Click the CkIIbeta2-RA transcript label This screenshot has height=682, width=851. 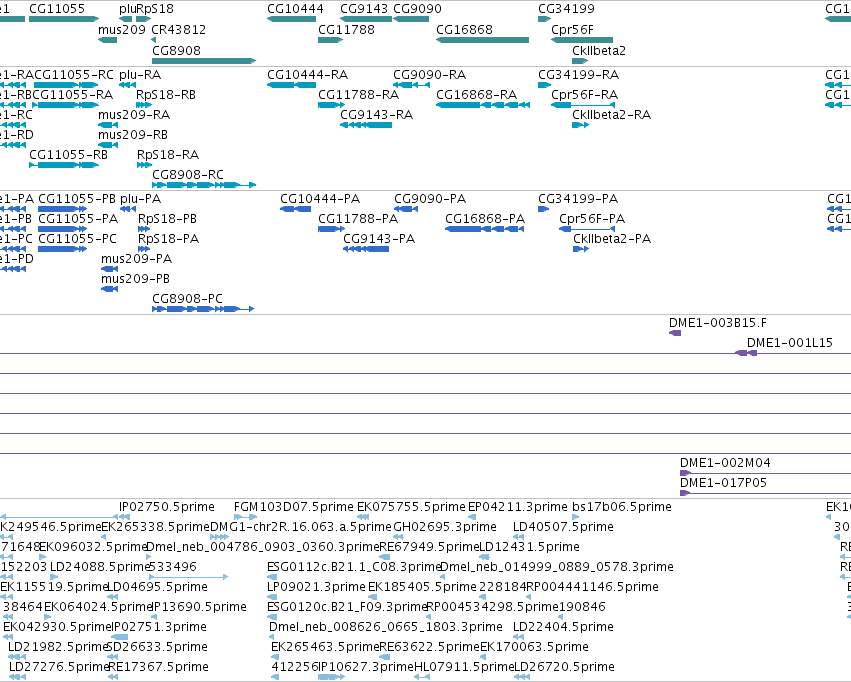point(612,114)
